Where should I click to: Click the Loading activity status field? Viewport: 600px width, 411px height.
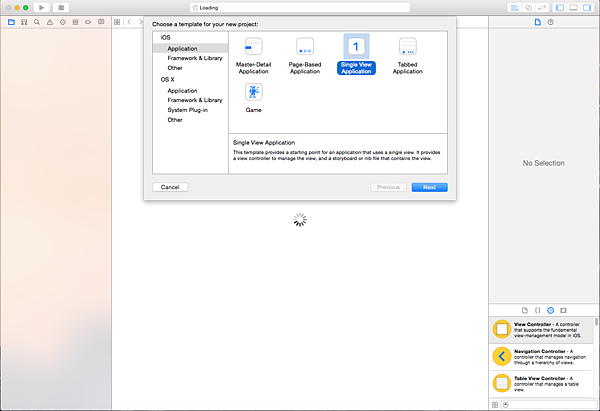pyautogui.click(x=300, y=8)
